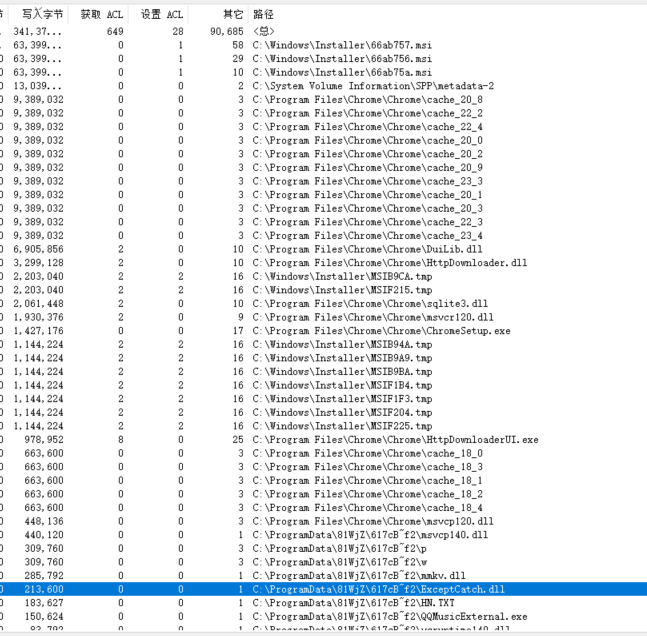Select the MSIB9CA.tmp row
The width and height of the screenshot is (647, 636).
pos(342,276)
